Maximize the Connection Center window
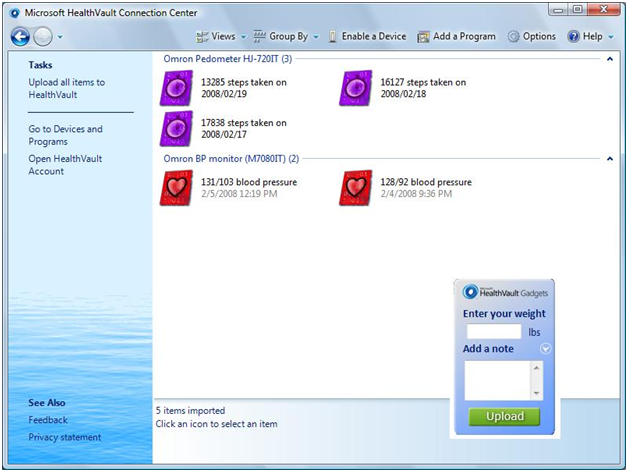 [578, 10]
